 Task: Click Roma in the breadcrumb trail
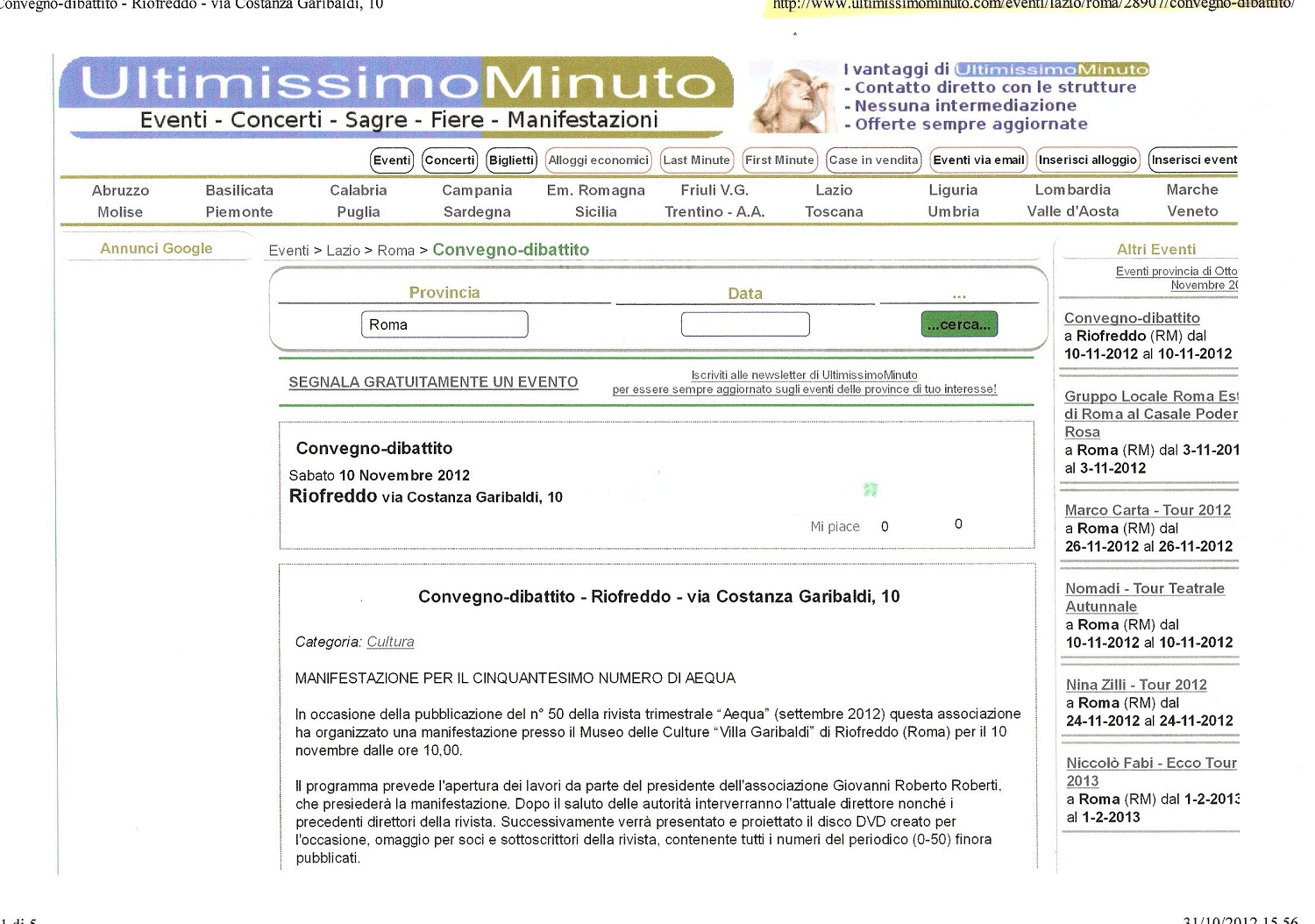[396, 251]
